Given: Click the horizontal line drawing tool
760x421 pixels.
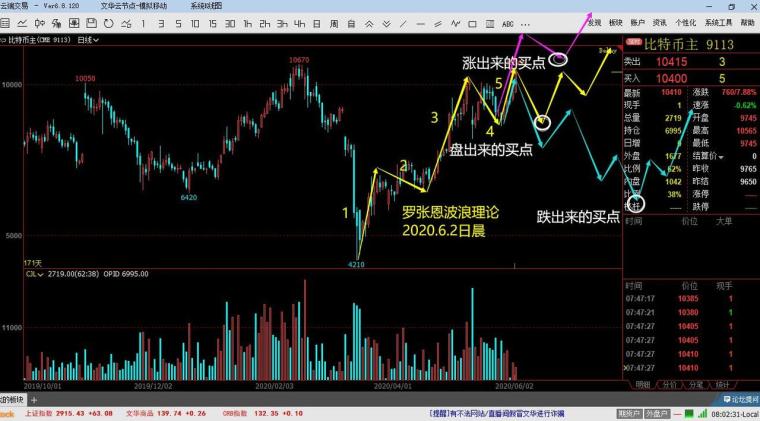Looking at the screenshot, I should (x=420, y=23).
